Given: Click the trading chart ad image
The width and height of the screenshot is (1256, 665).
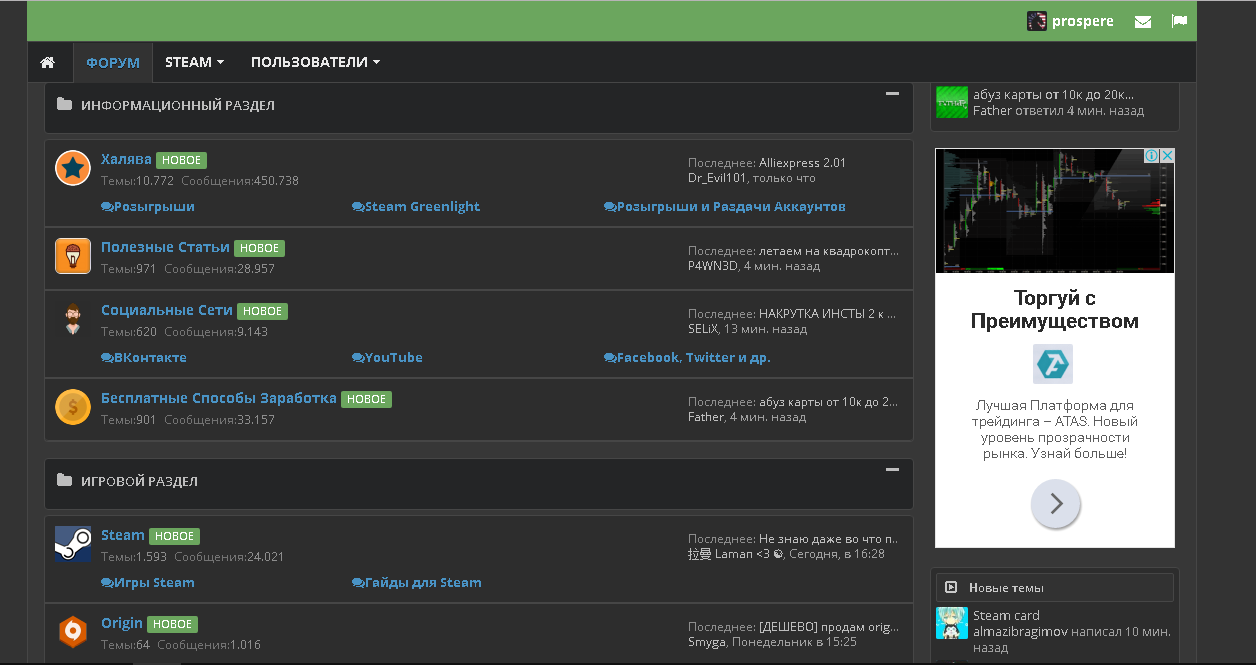Looking at the screenshot, I should pyautogui.click(x=1055, y=210).
